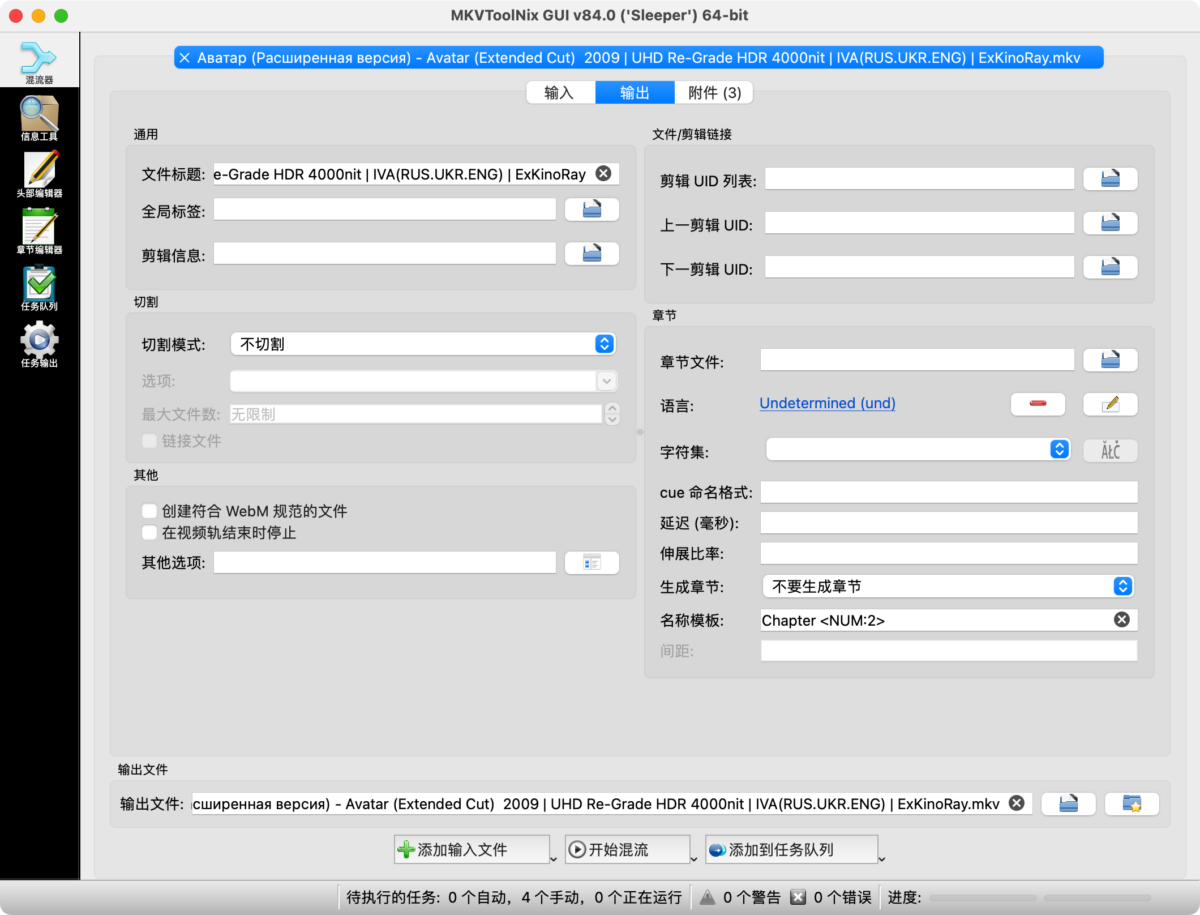Browse for 剪辑信息 file
1200x915 pixels.
pos(592,254)
